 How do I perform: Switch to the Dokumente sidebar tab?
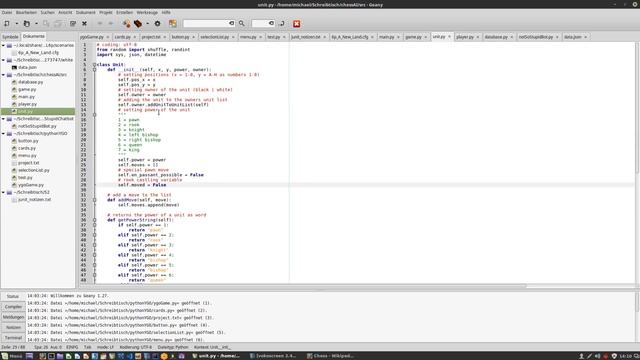33,36
